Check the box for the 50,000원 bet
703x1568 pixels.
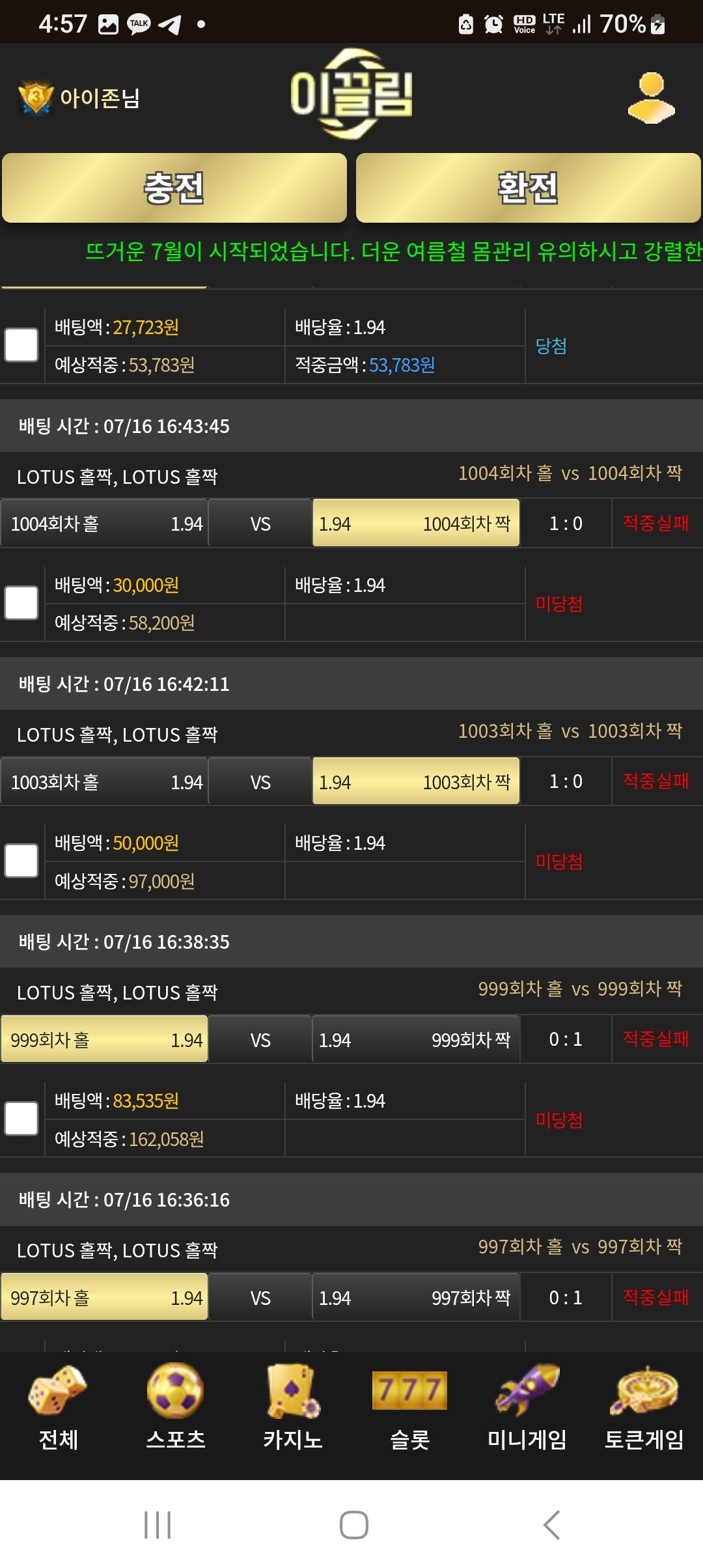point(21,861)
